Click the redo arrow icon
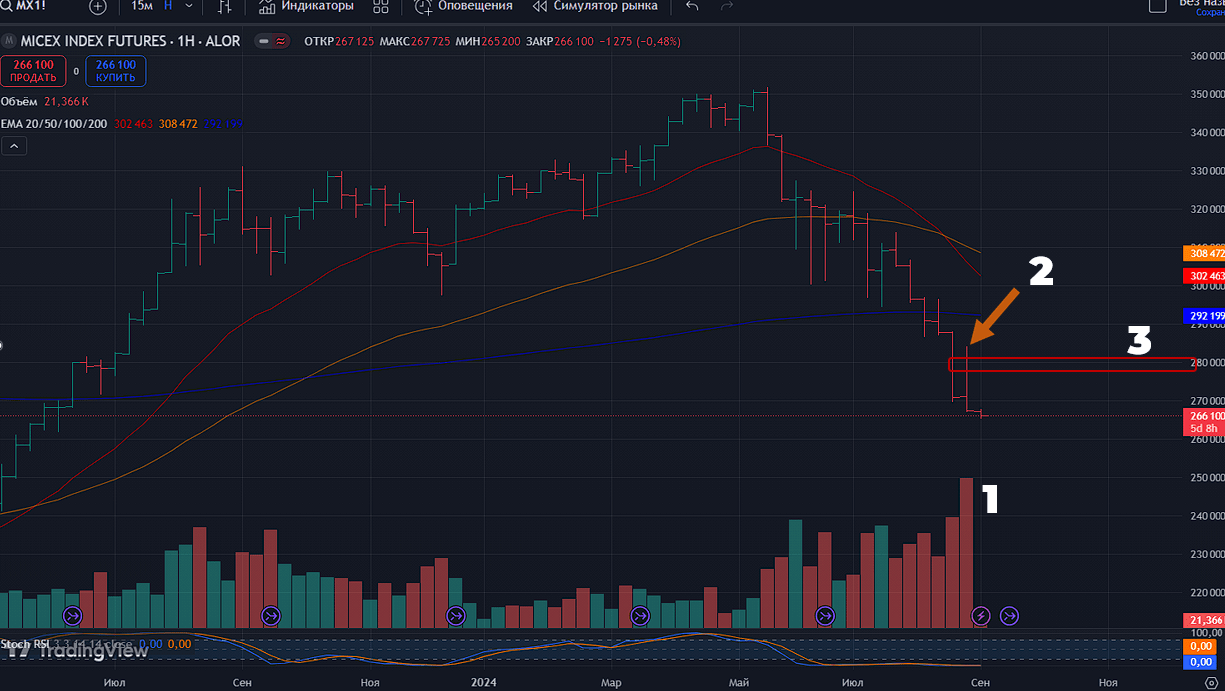 727,6
